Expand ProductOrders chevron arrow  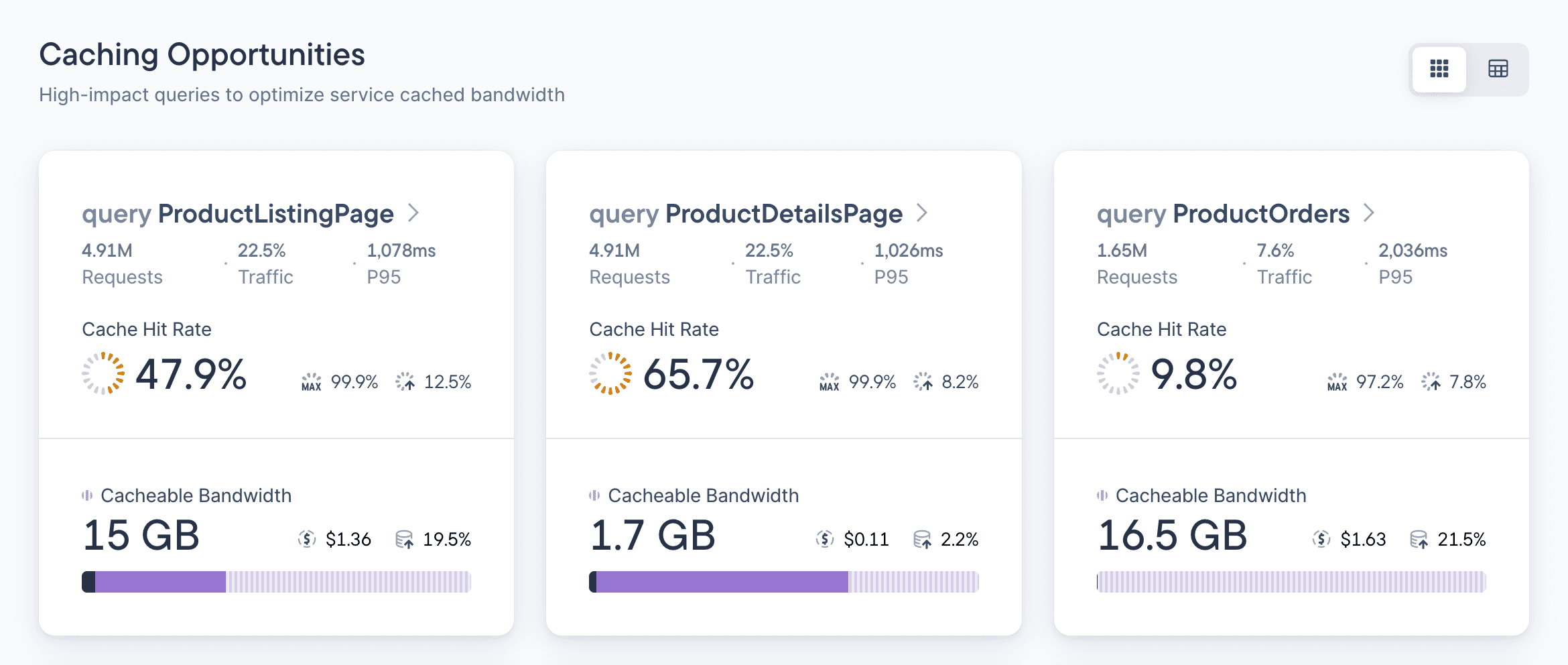coord(1369,213)
